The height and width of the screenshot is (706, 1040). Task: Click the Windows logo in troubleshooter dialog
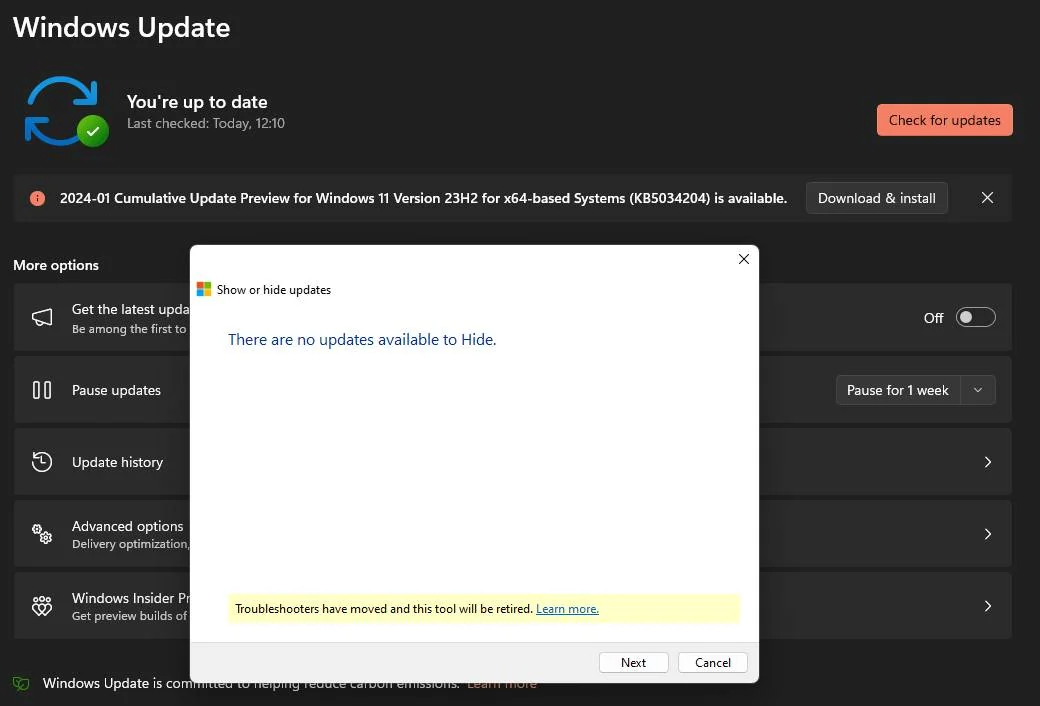pos(204,289)
